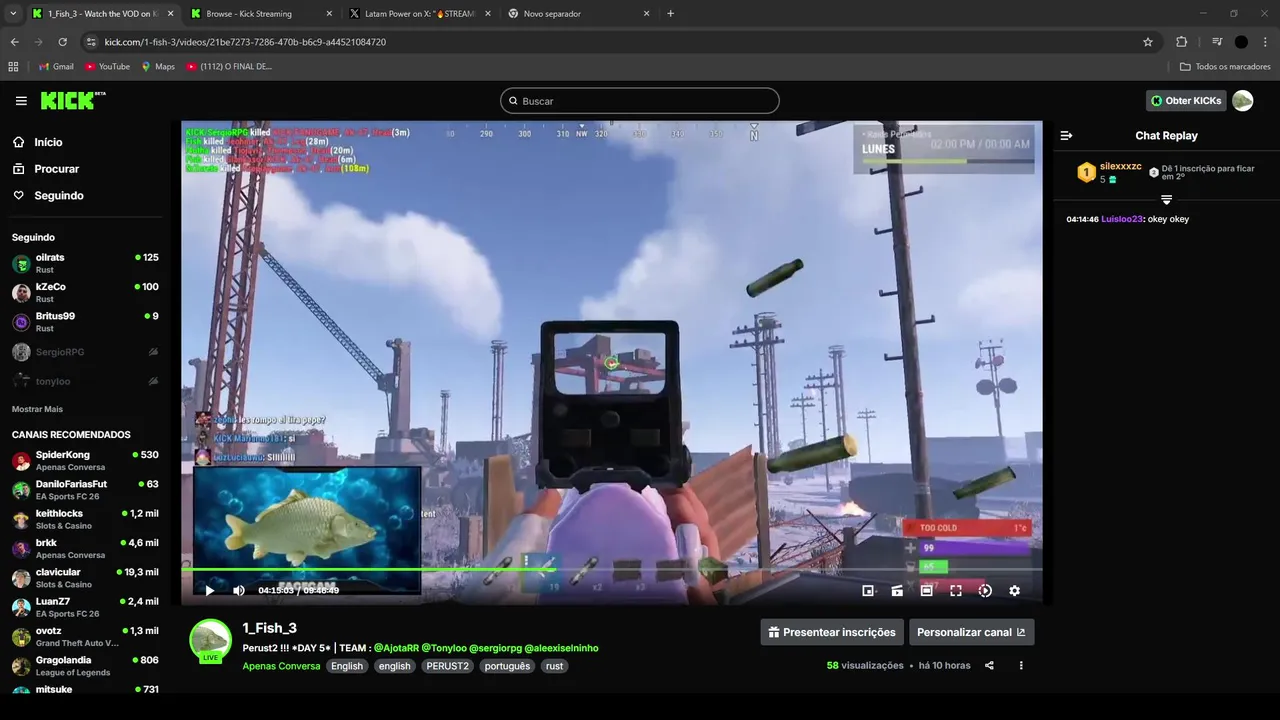Select the capitalized English tag
The width and height of the screenshot is (1280, 720).
pos(347,666)
